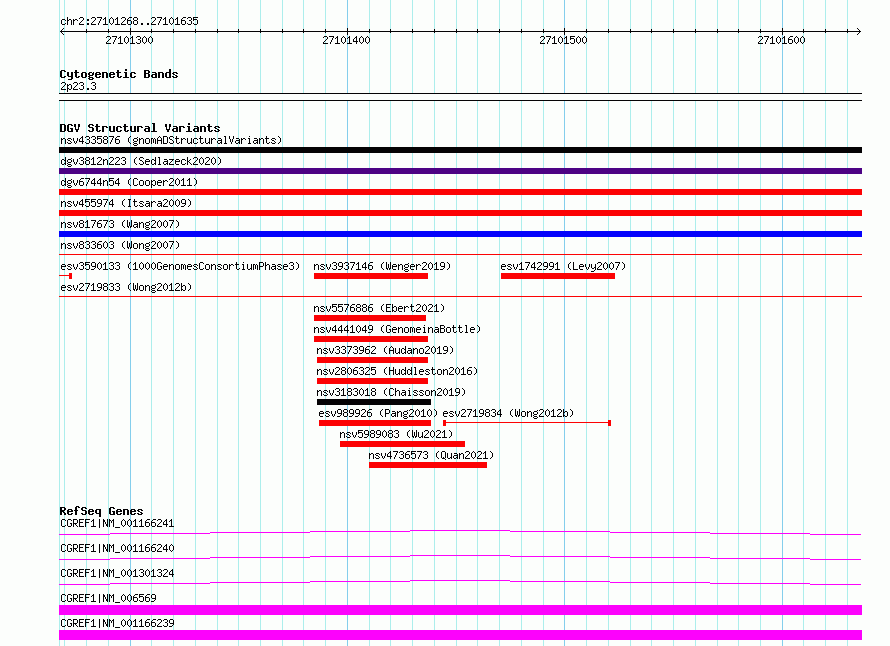The height and width of the screenshot is (646, 890).
Task: Click the purple bar for dgv3812n223
Action: point(460,171)
